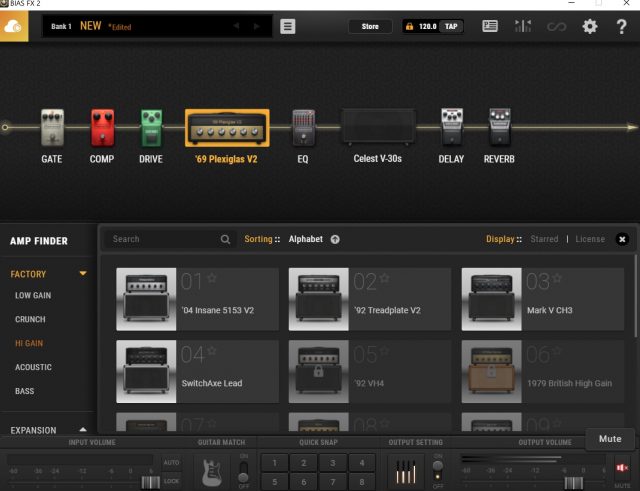The width and height of the screenshot is (640, 491).
Task: Select the Celest V-30s cabinet
Action: (x=378, y=126)
